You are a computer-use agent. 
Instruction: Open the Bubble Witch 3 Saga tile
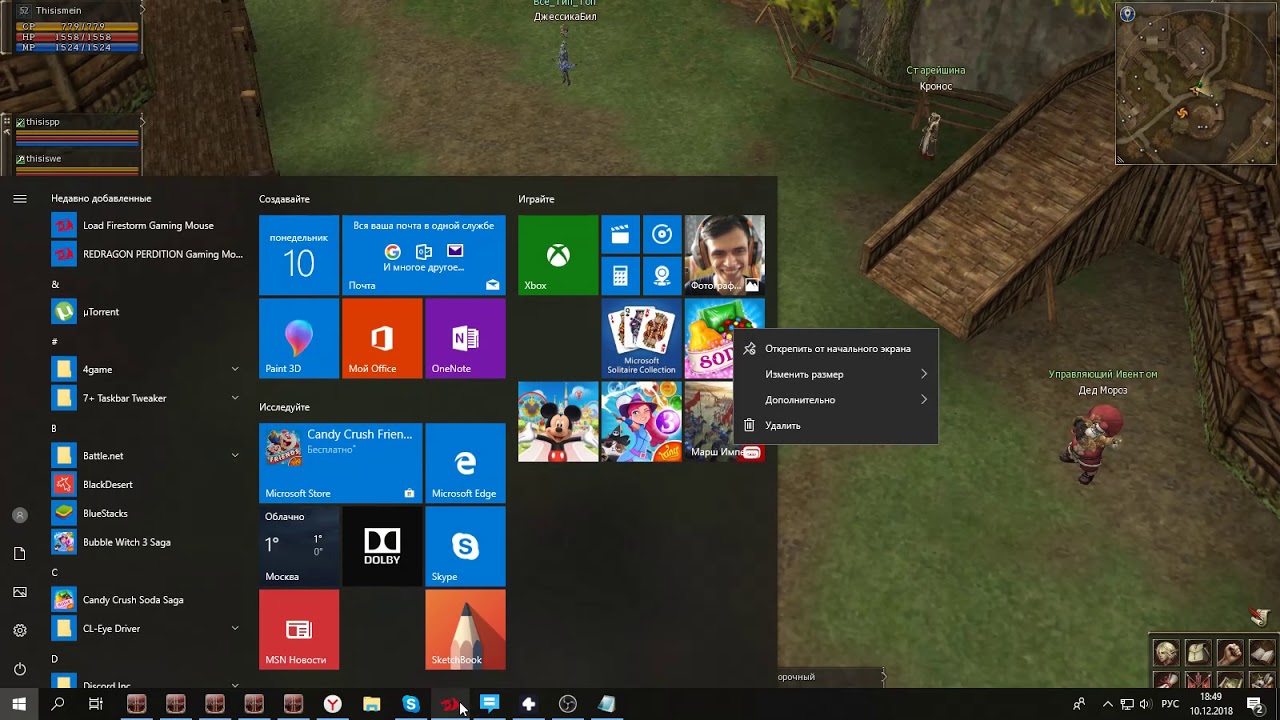tap(641, 421)
